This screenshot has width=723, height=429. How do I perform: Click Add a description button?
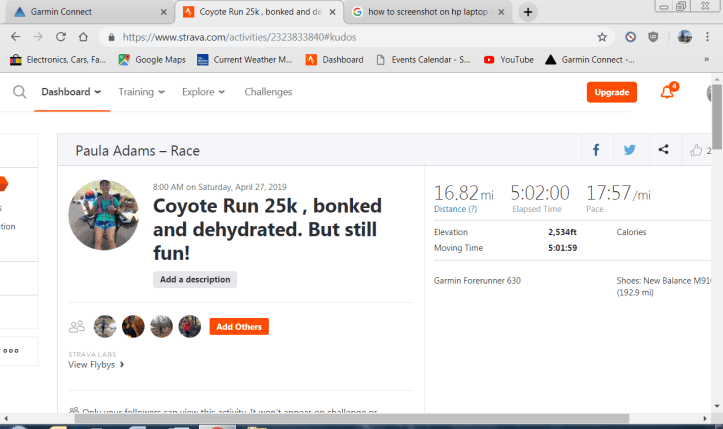(x=195, y=280)
